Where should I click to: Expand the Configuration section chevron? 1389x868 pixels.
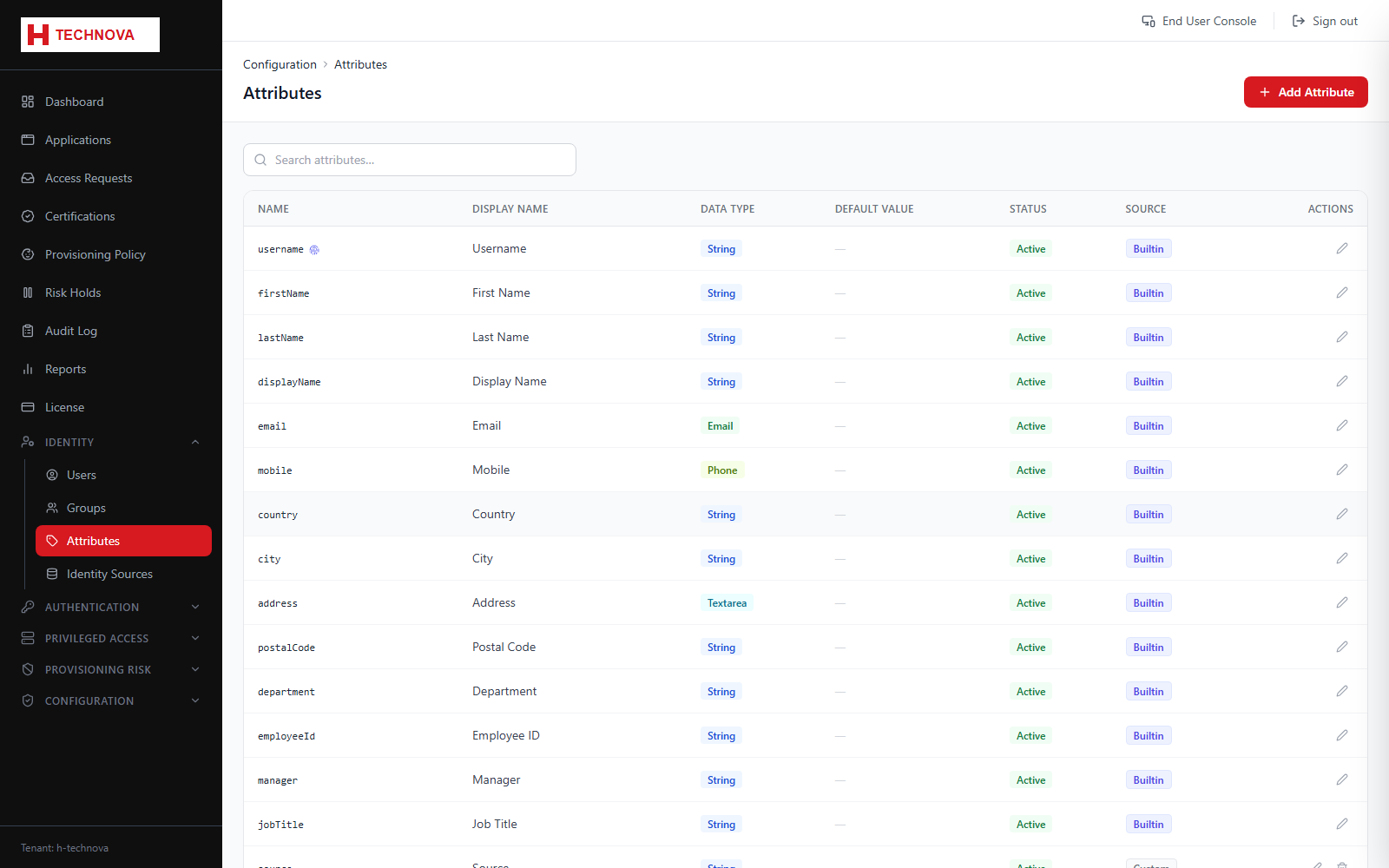tap(195, 700)
